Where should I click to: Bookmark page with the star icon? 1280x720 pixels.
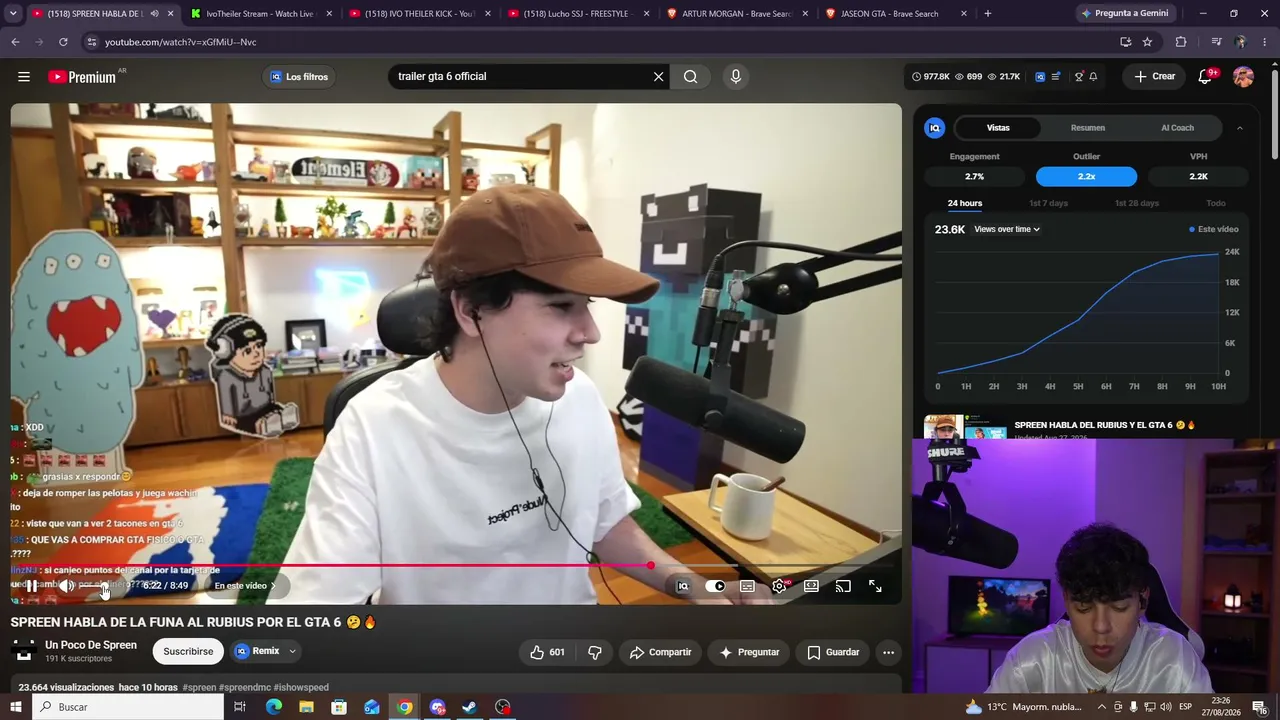[x=1147, y=42]
